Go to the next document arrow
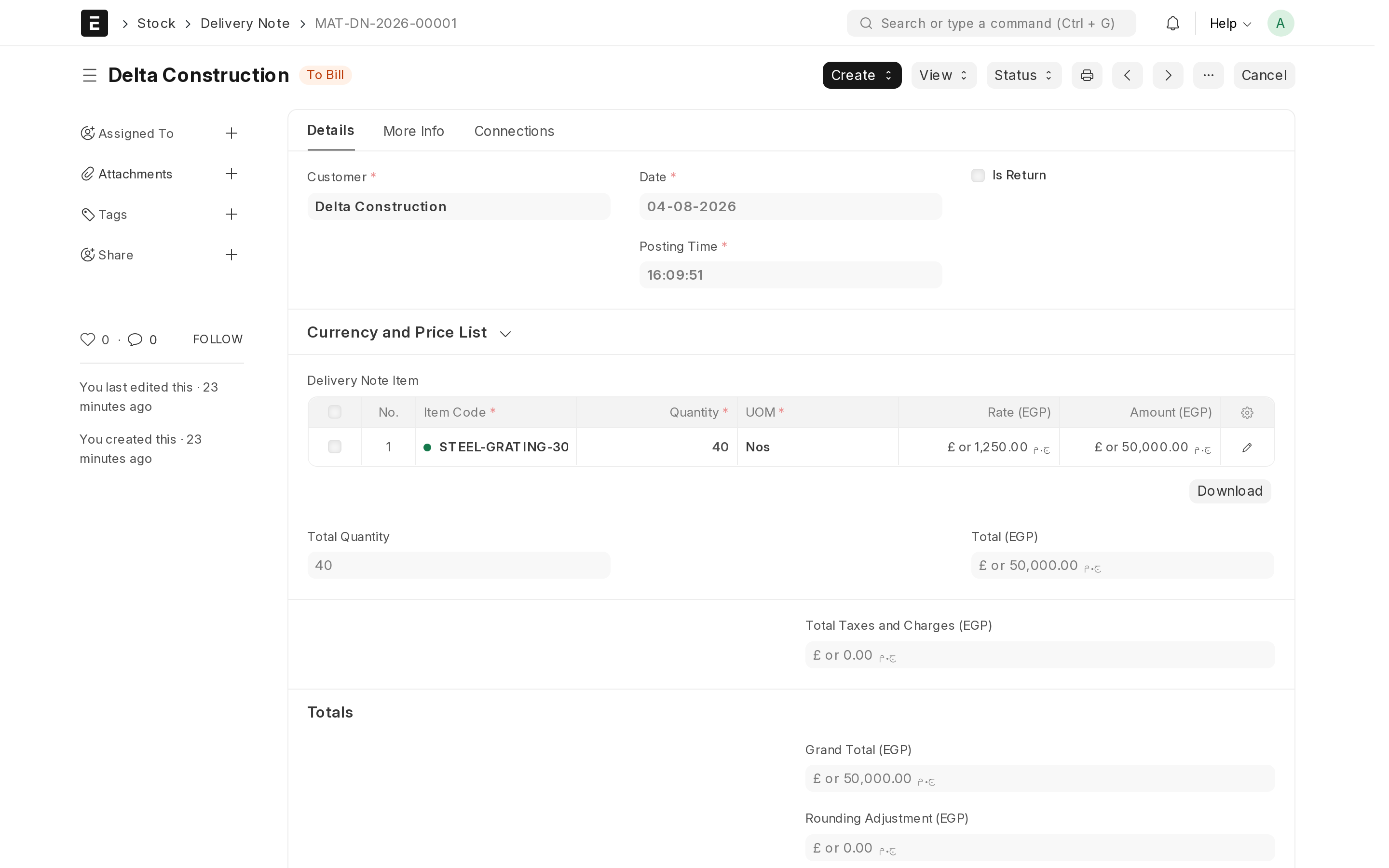1389x868 pixels. click(x=1168, y=75)
